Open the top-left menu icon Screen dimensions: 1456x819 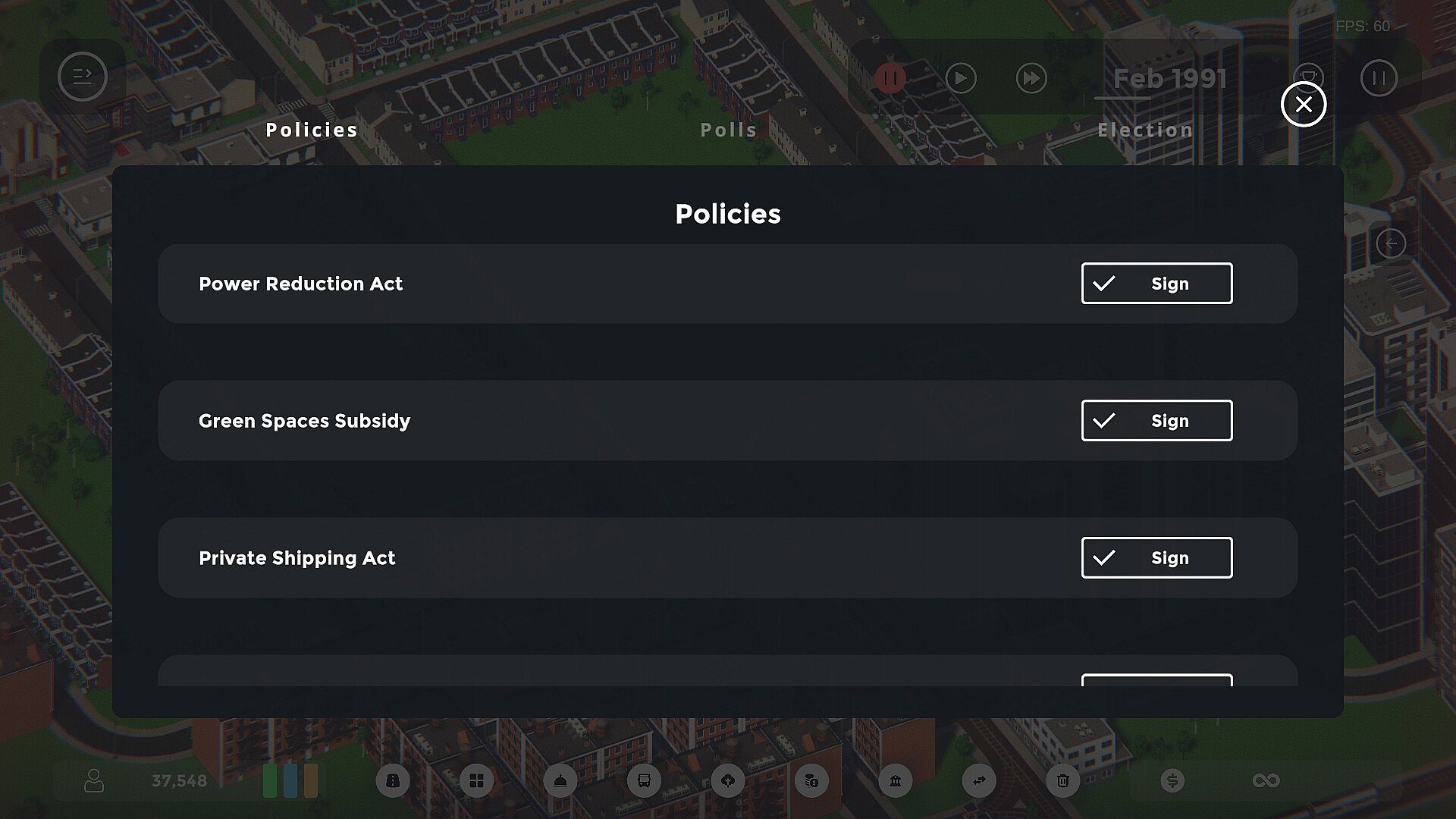[82, 77]
